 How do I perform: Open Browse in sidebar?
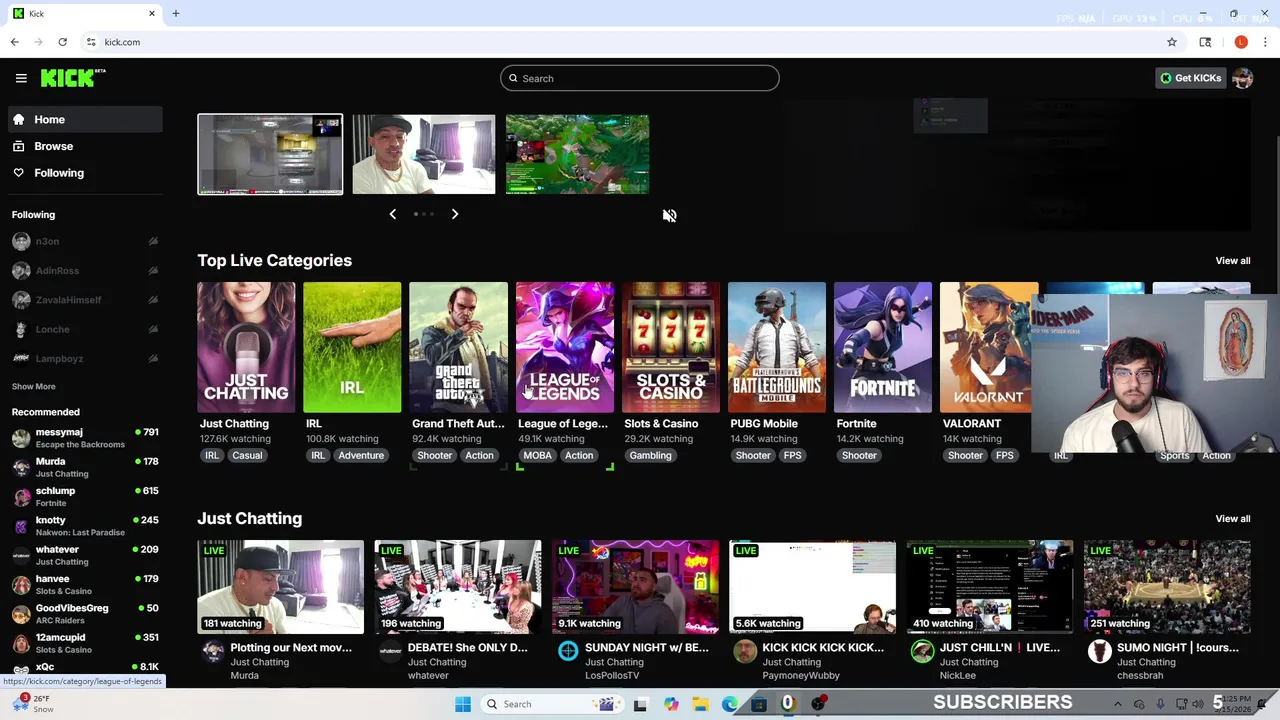85,146
